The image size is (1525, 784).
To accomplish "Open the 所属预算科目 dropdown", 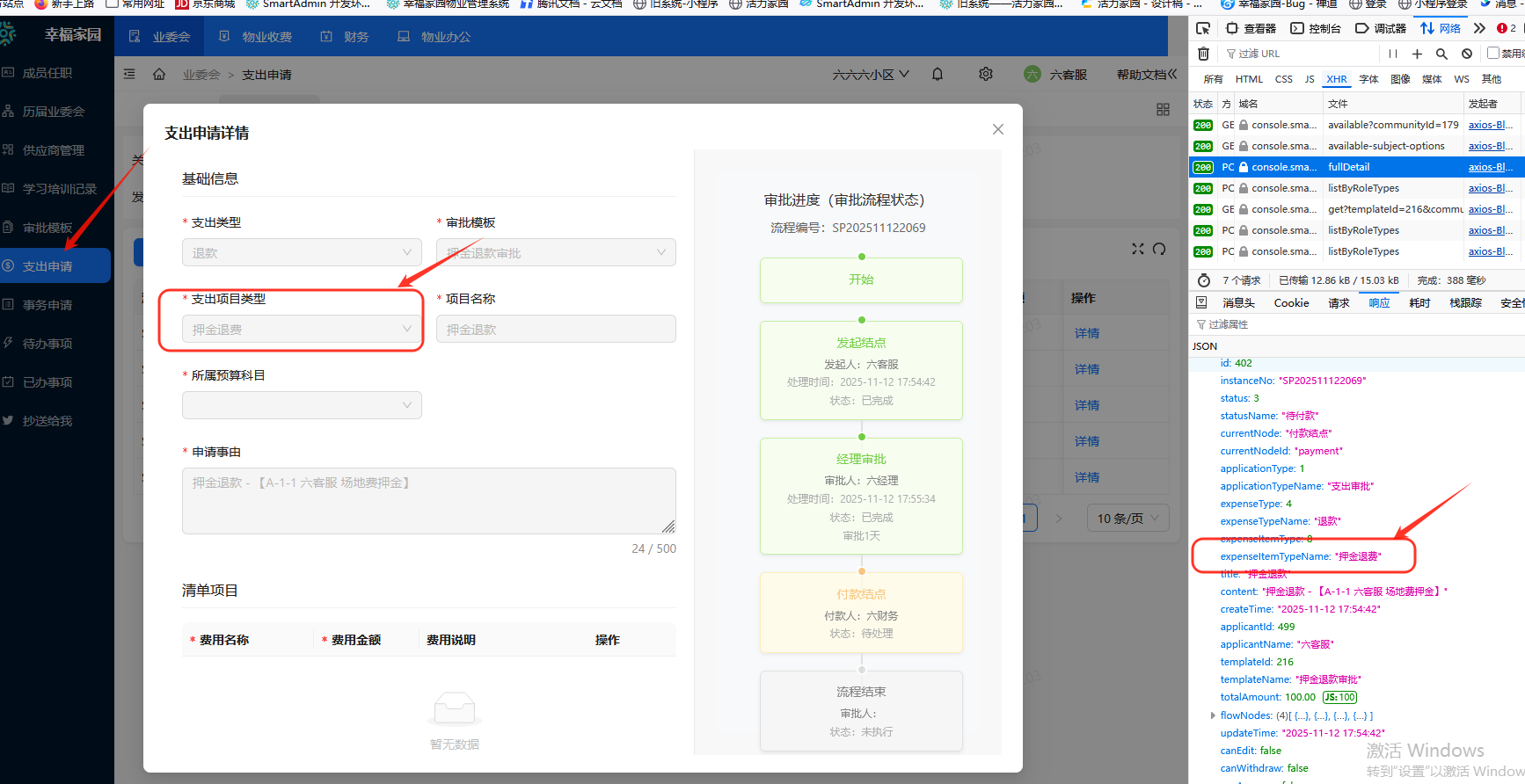I will click(302, 405).
